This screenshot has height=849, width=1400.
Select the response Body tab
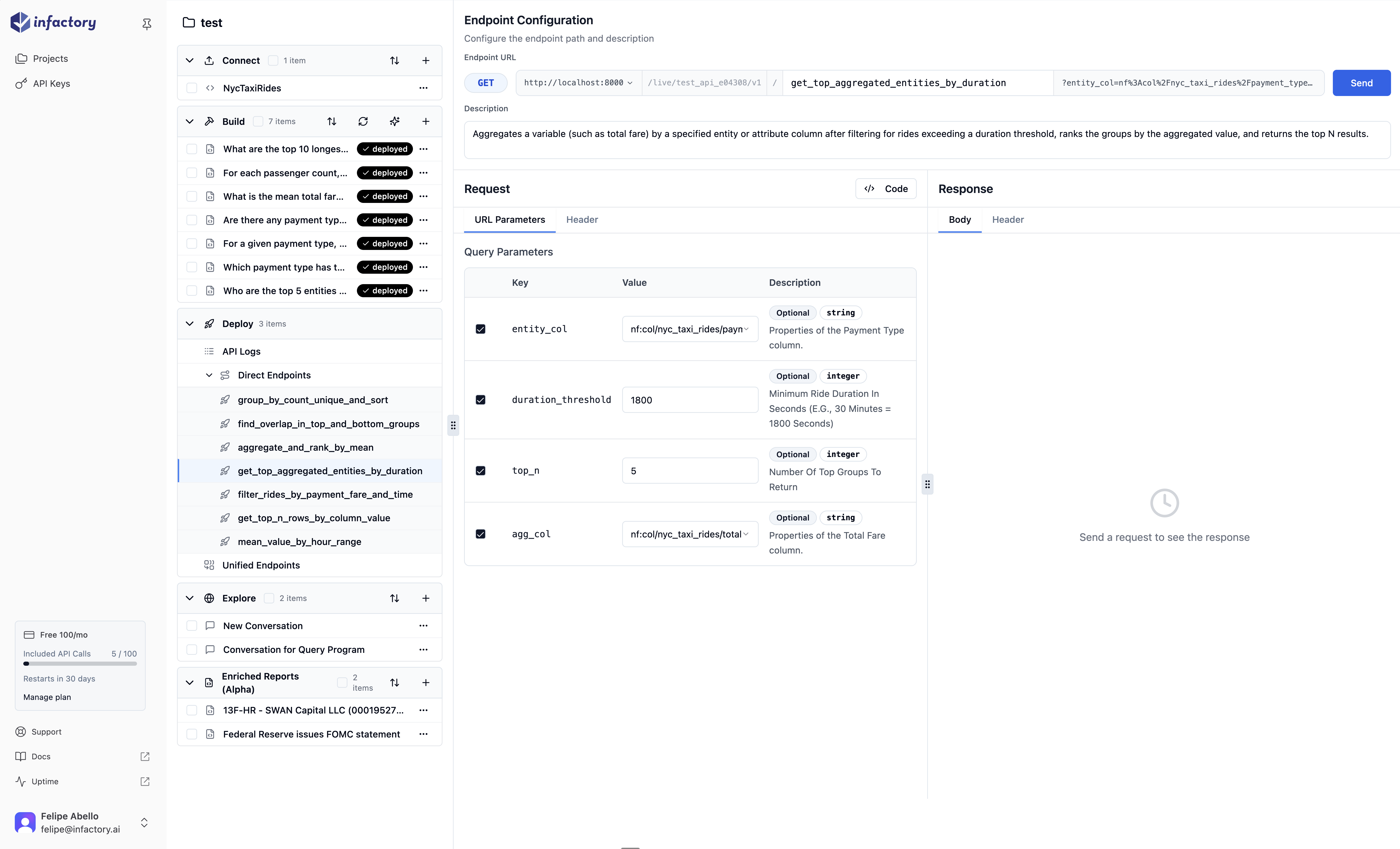click(960, 219)
